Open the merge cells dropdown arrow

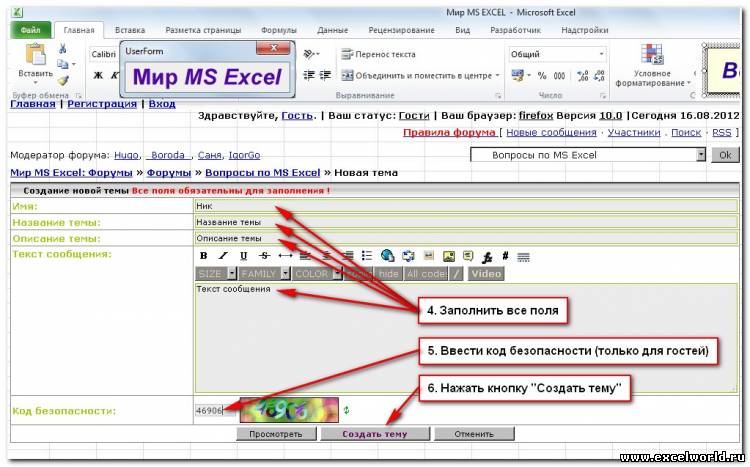pyautogui.click(x=497, y=76)
